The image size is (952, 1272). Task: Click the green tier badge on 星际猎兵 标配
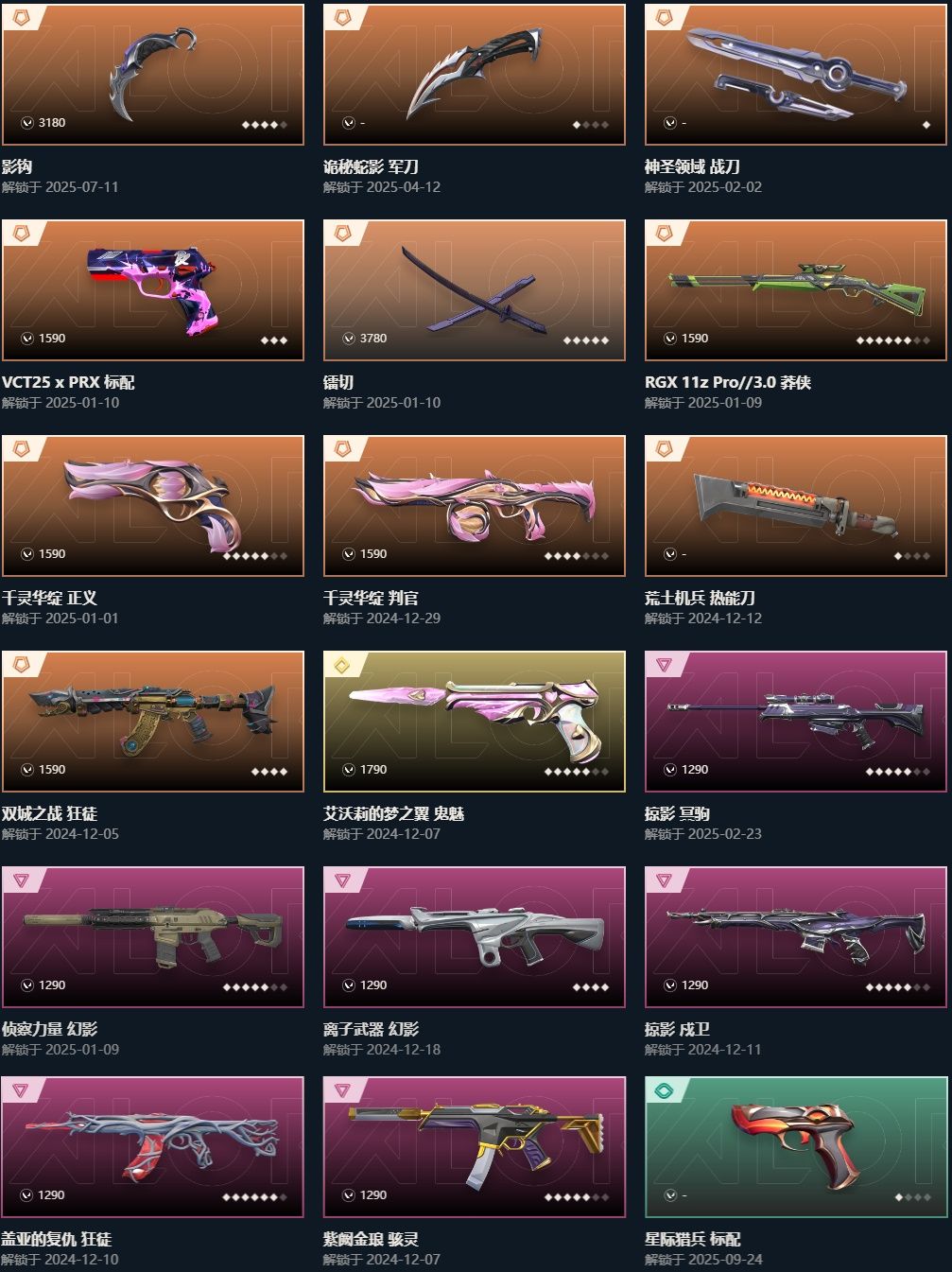point(663,1090)
